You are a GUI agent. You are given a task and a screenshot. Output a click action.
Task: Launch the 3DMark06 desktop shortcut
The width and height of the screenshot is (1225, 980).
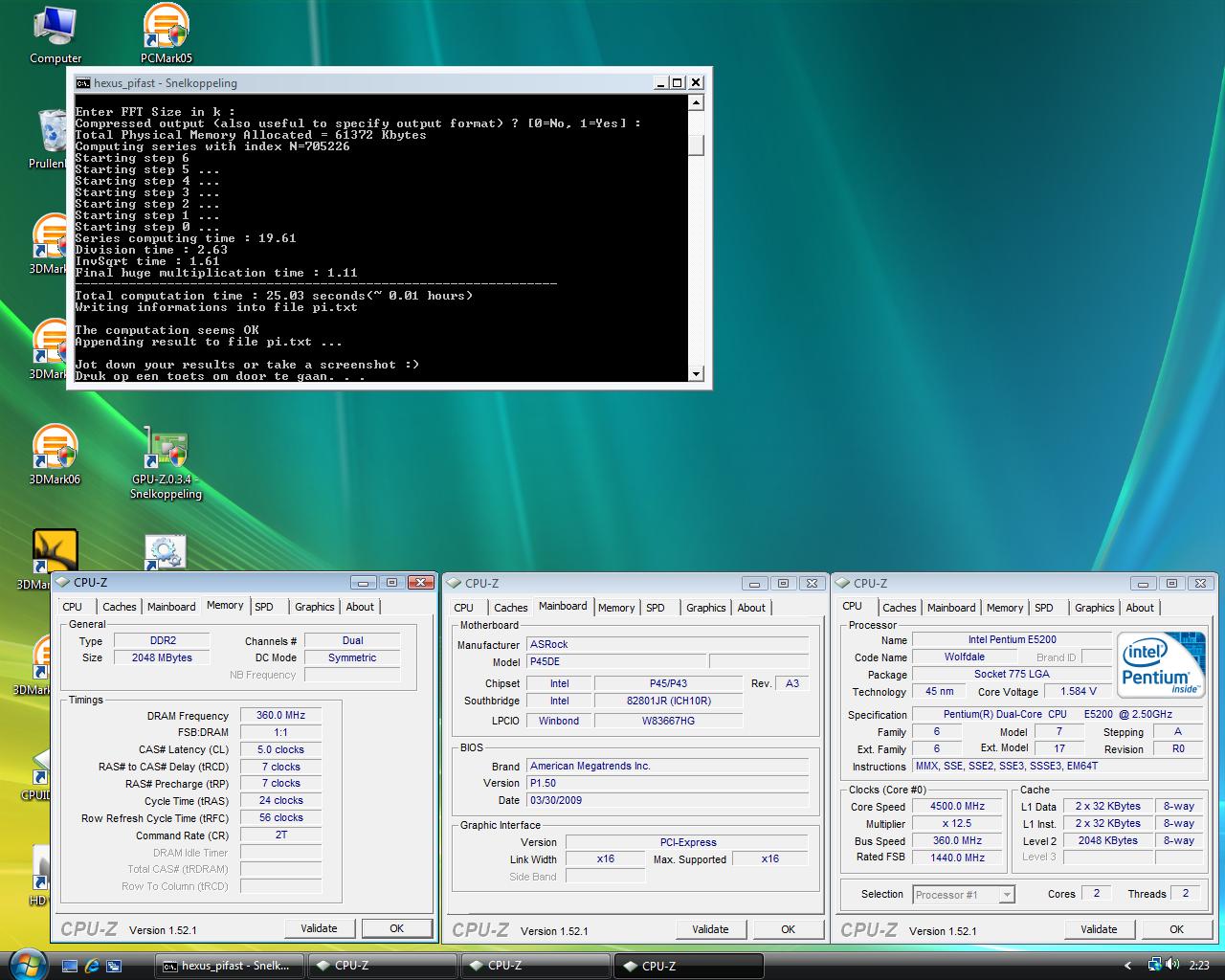click(x=55, y=455)
